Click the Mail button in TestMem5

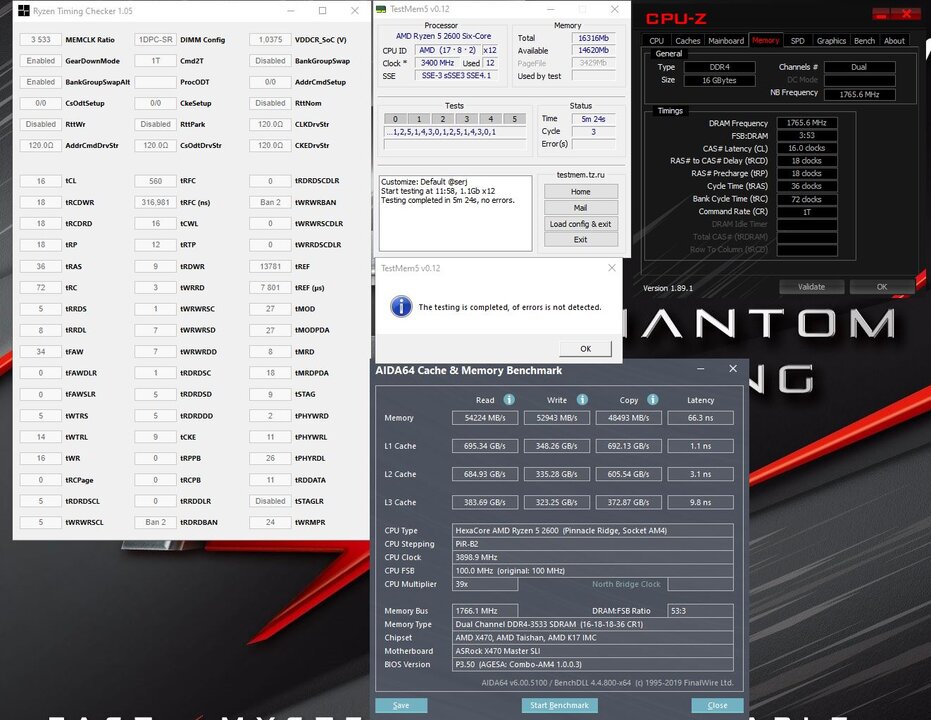click(x=581, y=208)
